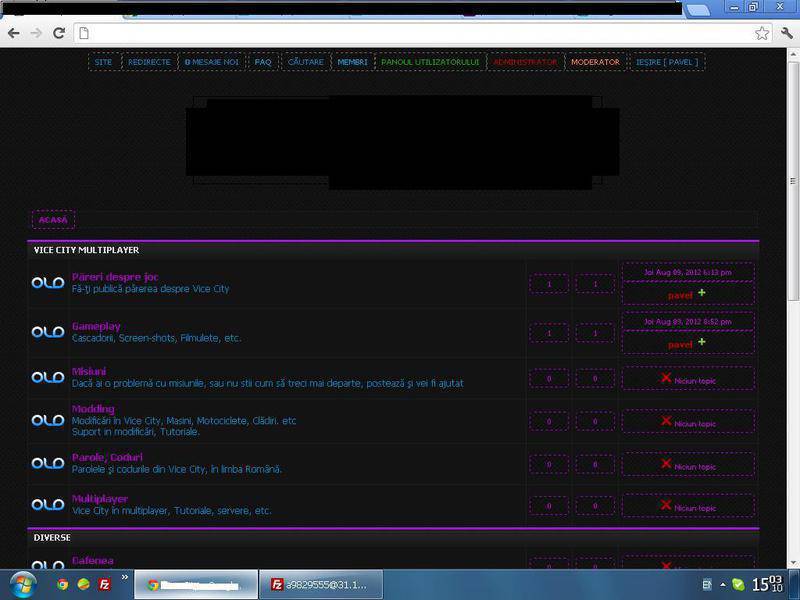Switch to the FileZilla a9829555 taskbar button
Image resolution: width=800 pixels, height=600 pixels.
coord(321,585)
